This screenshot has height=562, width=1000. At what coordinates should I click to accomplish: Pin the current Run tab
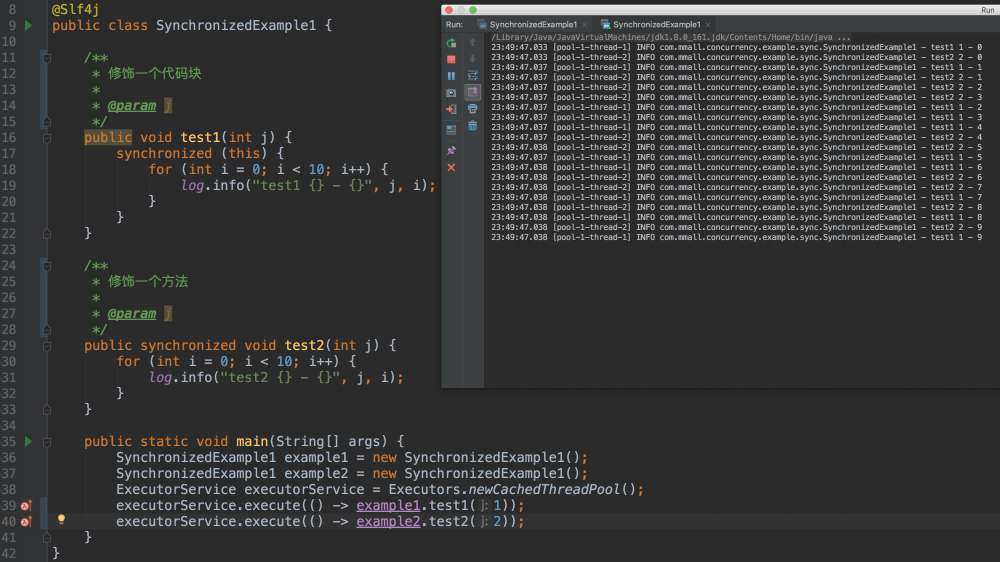(x=451, y=150)
